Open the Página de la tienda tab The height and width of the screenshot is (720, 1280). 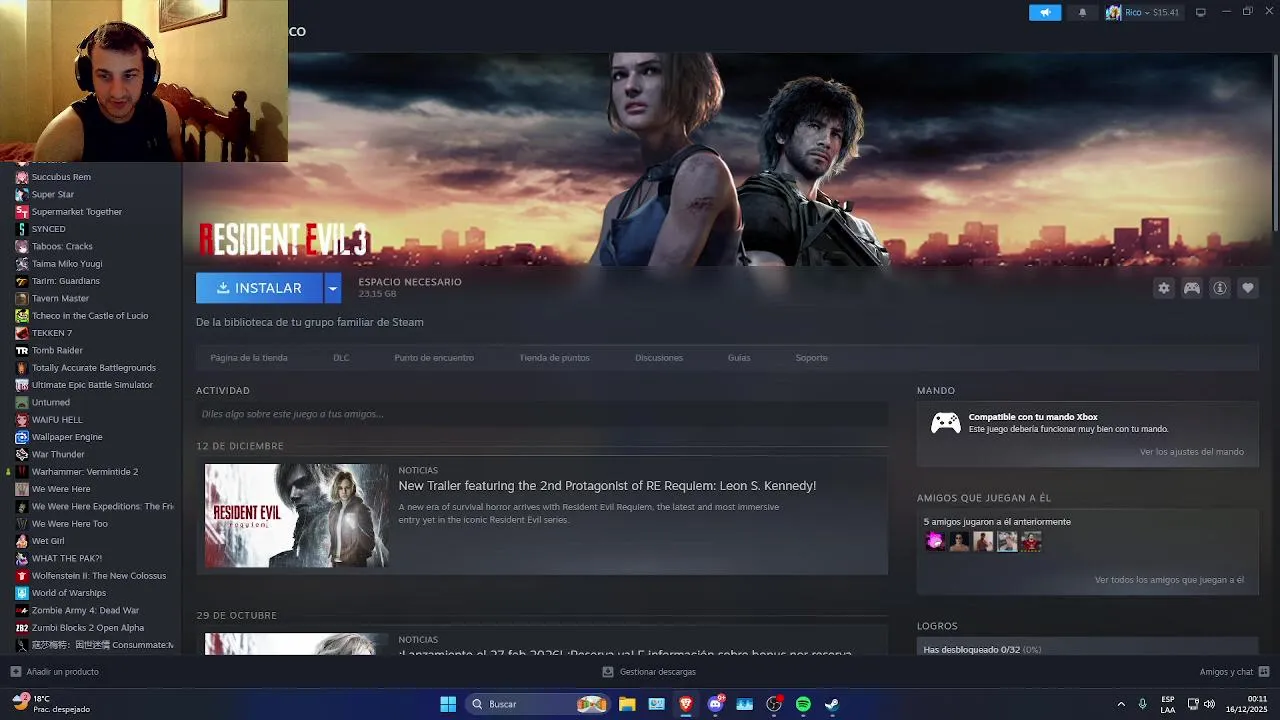pos(249,357)
